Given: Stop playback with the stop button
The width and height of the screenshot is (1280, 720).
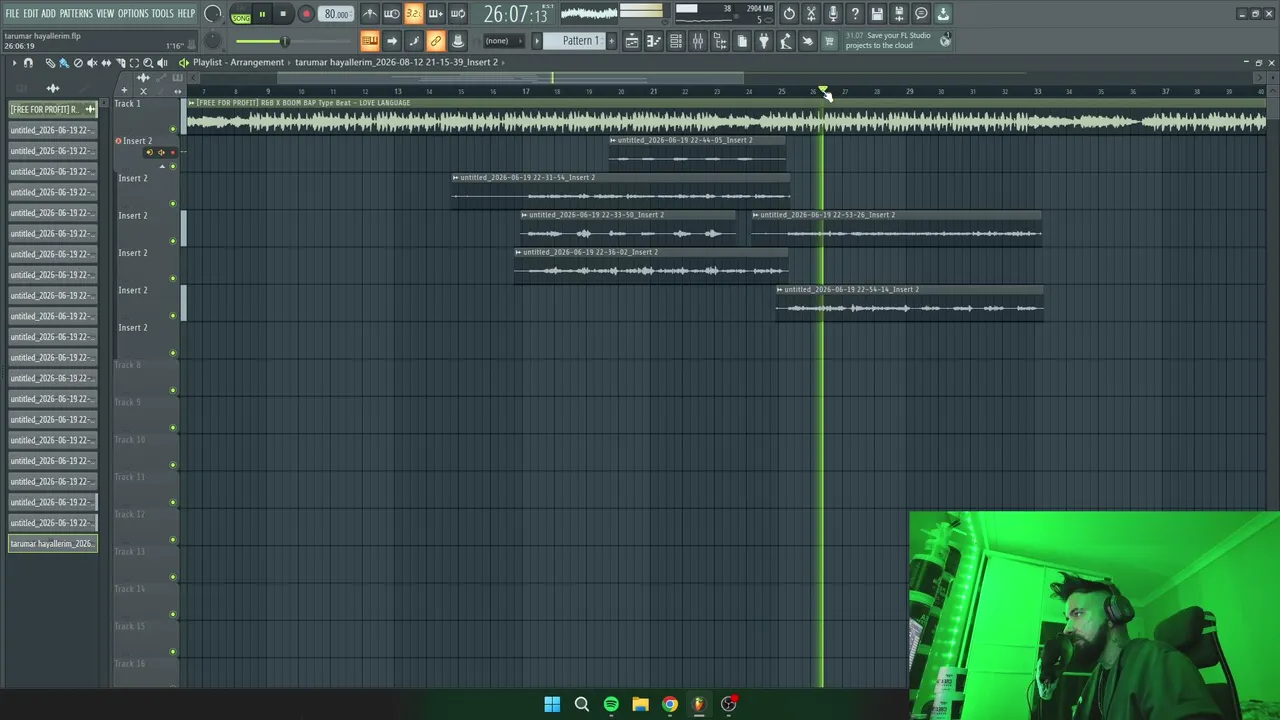Looking at the screenshot, I should 283,14.
